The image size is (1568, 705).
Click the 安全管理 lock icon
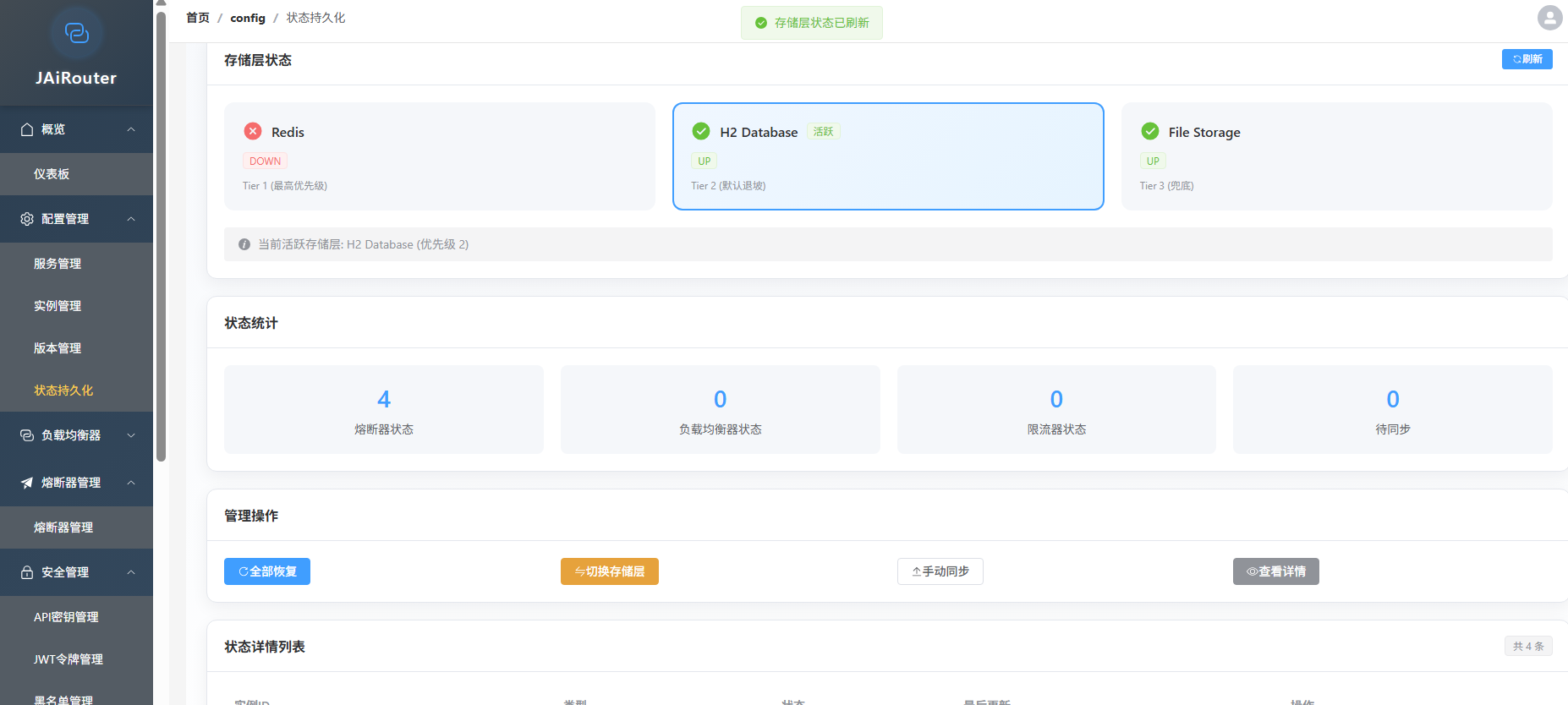[27, 572]
